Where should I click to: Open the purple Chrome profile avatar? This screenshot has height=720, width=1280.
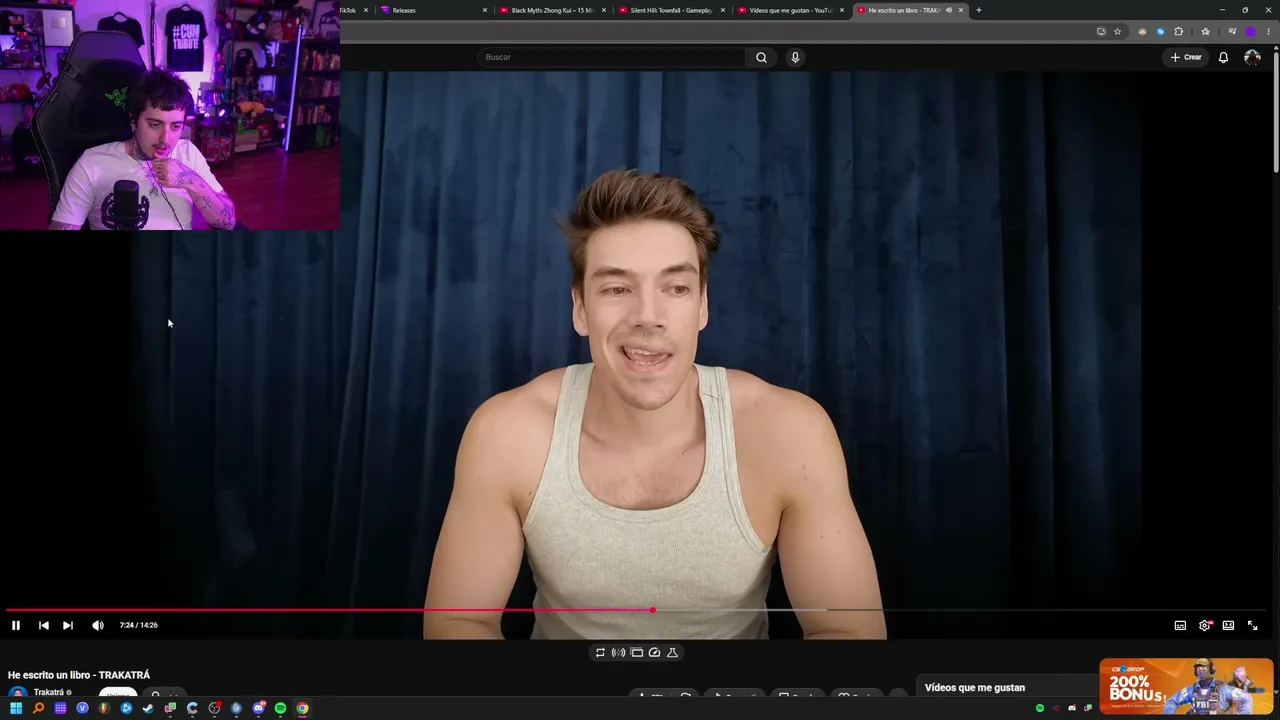pyautogui.click(x=1250, y=31)
